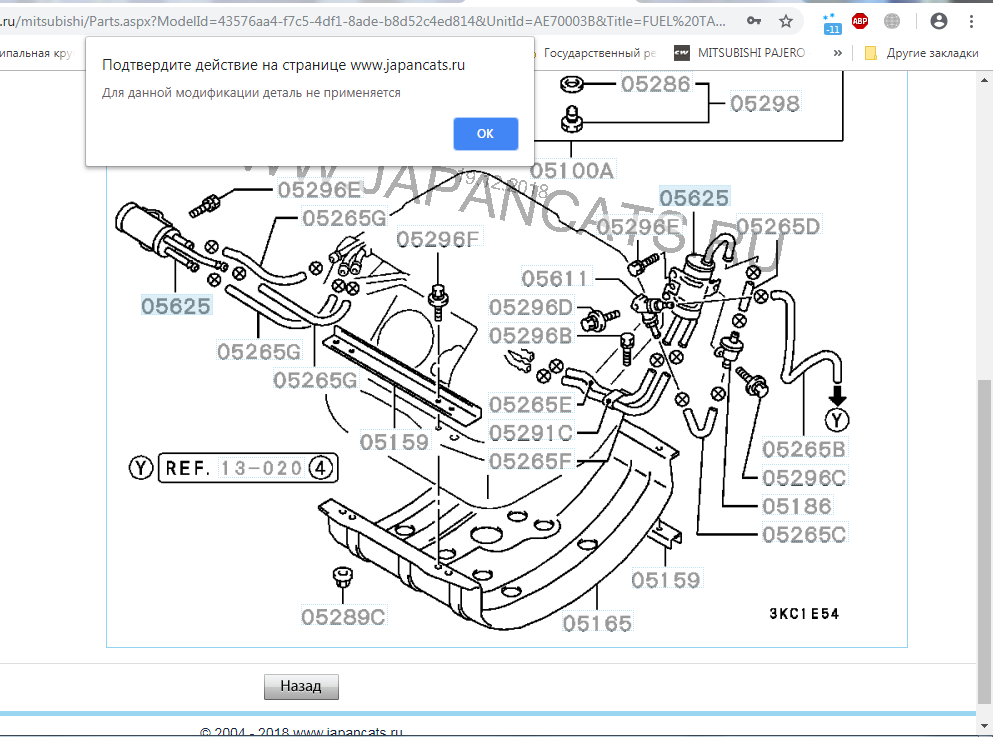Select the topmost 05265G label

(345, 218)
